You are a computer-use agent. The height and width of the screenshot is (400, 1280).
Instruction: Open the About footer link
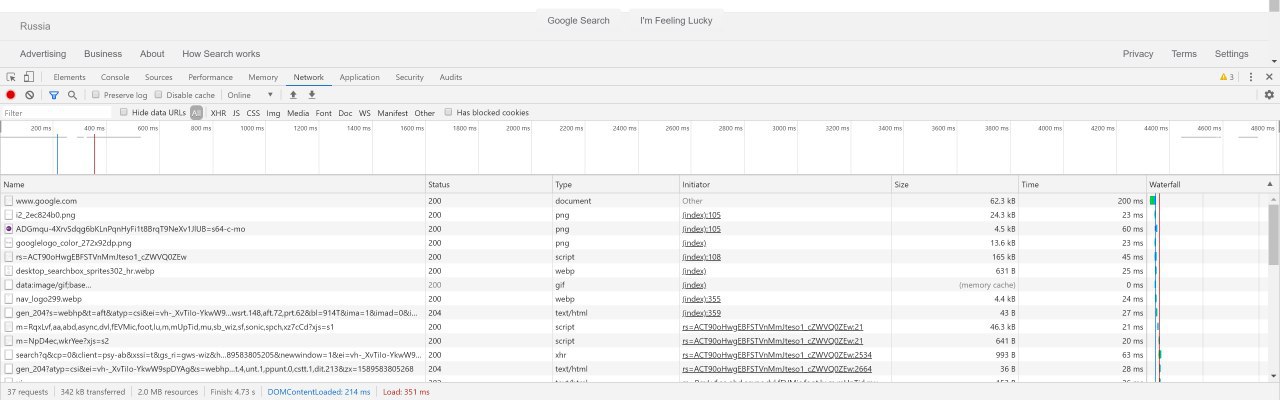152,54
